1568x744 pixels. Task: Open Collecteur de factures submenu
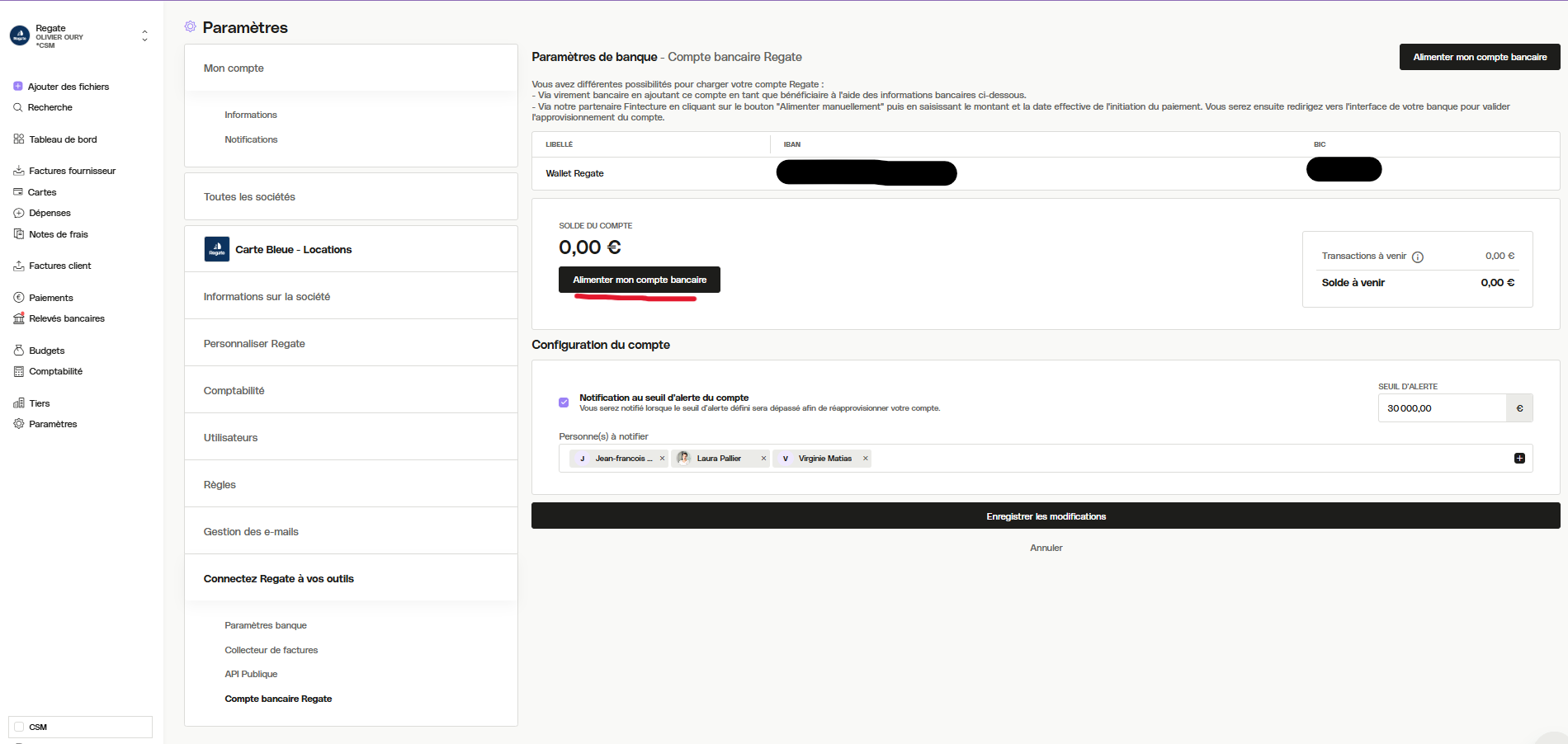click(x=272, y=650)
